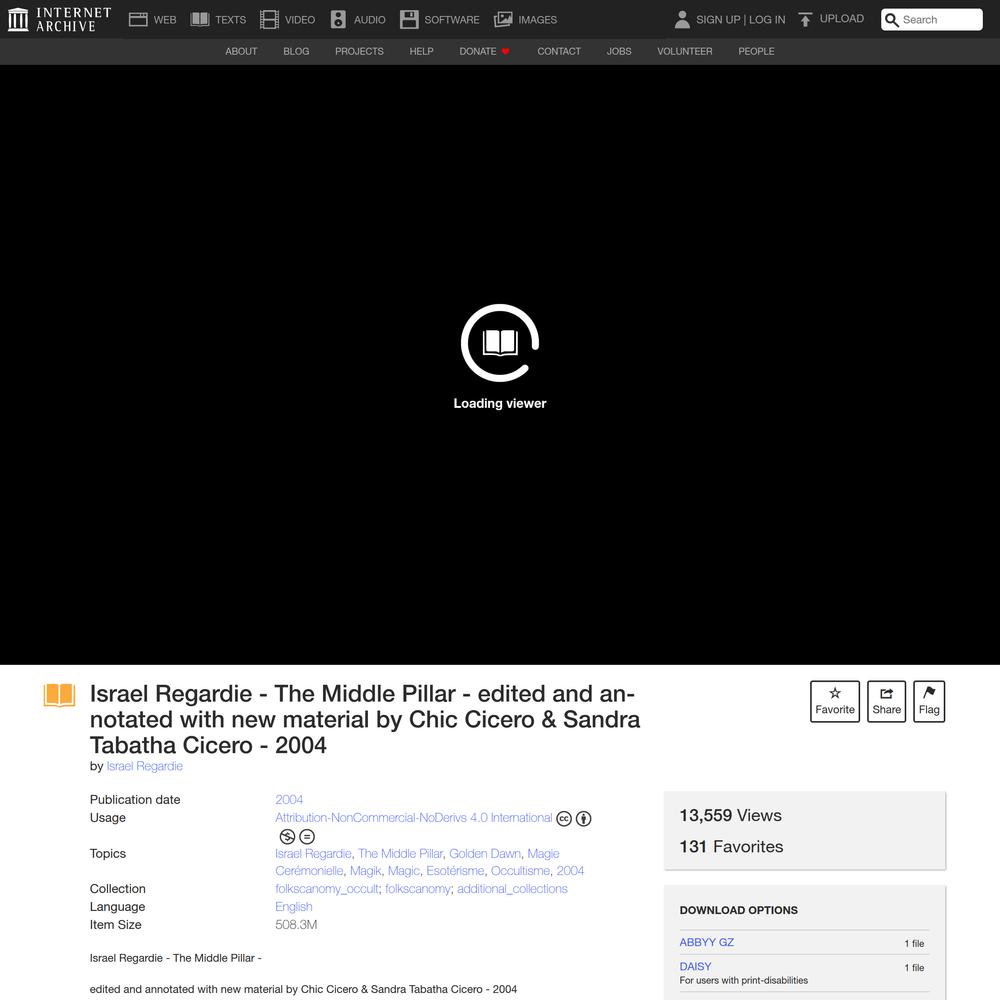The height and width of the screenshot is (1000, 1000).
Task: Click the Attribution person license icon
Action: point(584,819)
